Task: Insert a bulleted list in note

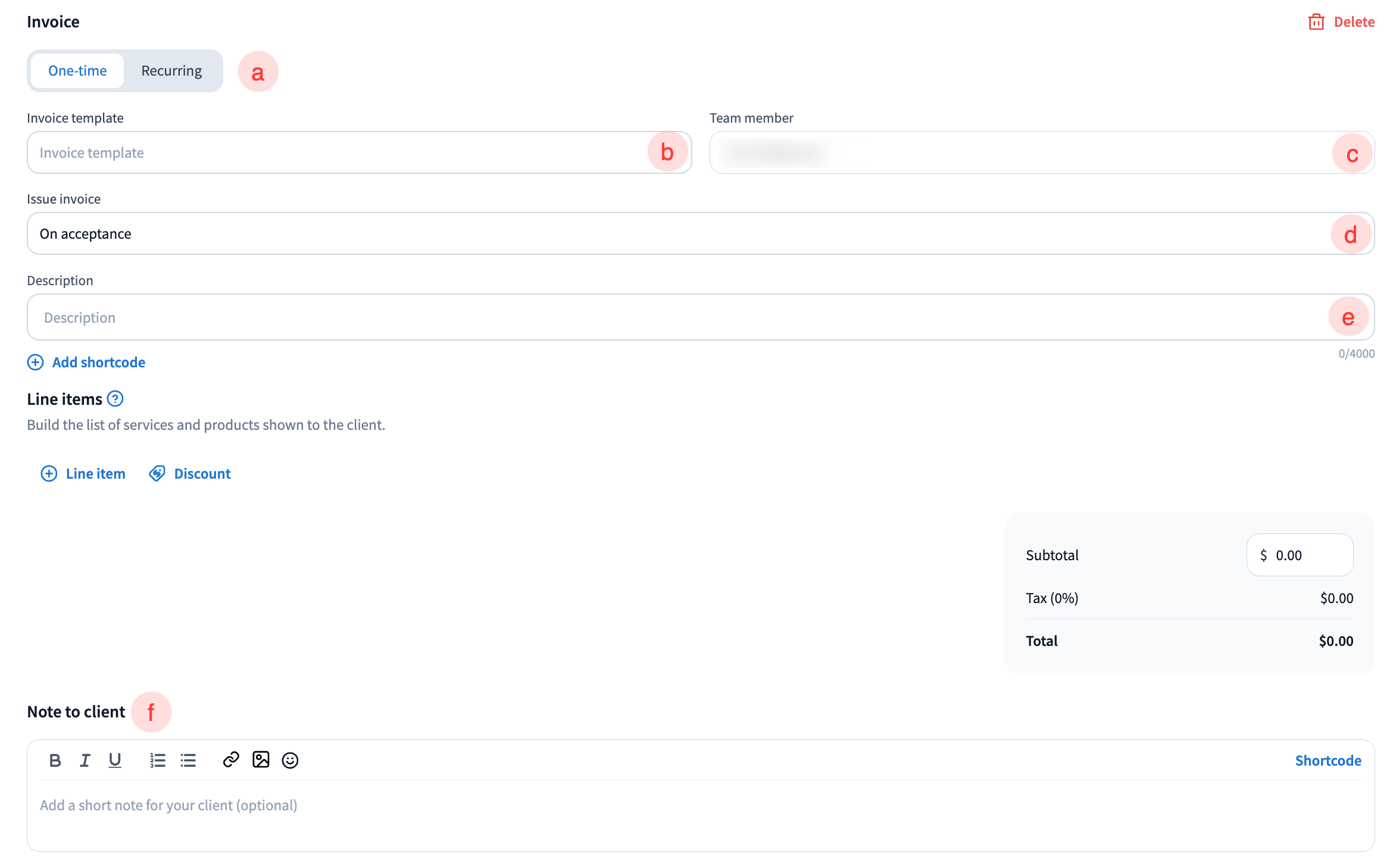Action: click(x=188, y=760)
